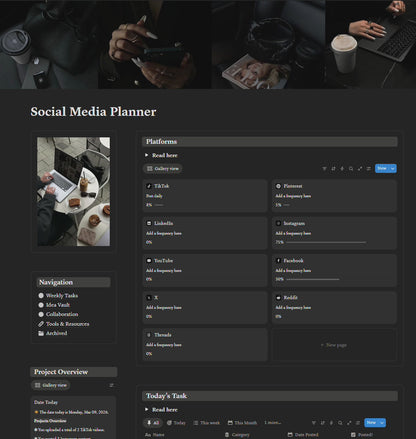416x439 pixels.
Task: Click LinkedIn's 'Add a frequency here' text
Action: 164,233
